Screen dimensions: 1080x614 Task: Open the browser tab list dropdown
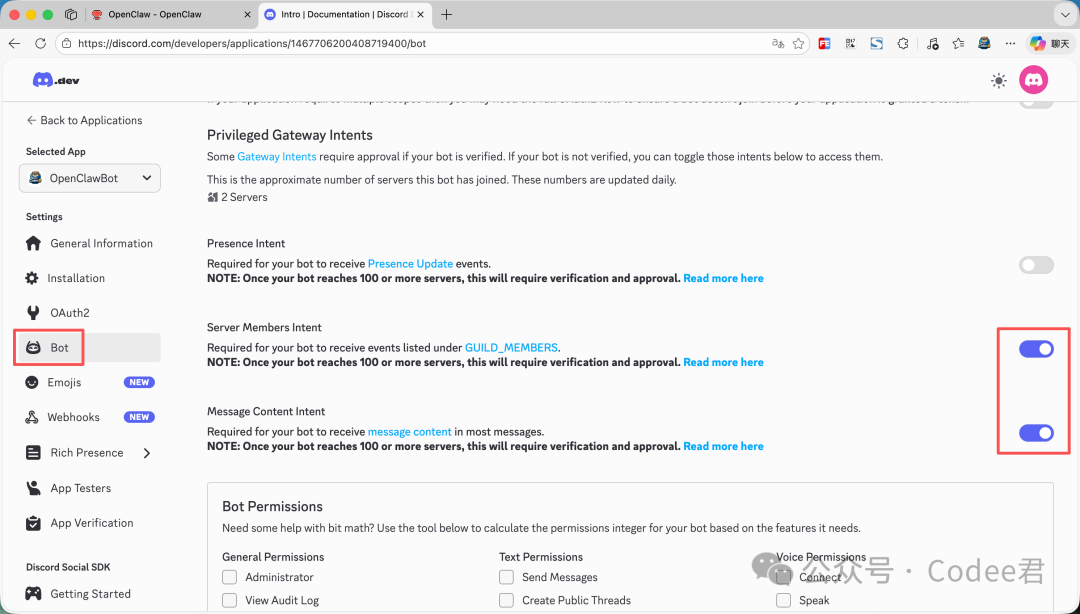[1066, 14]
